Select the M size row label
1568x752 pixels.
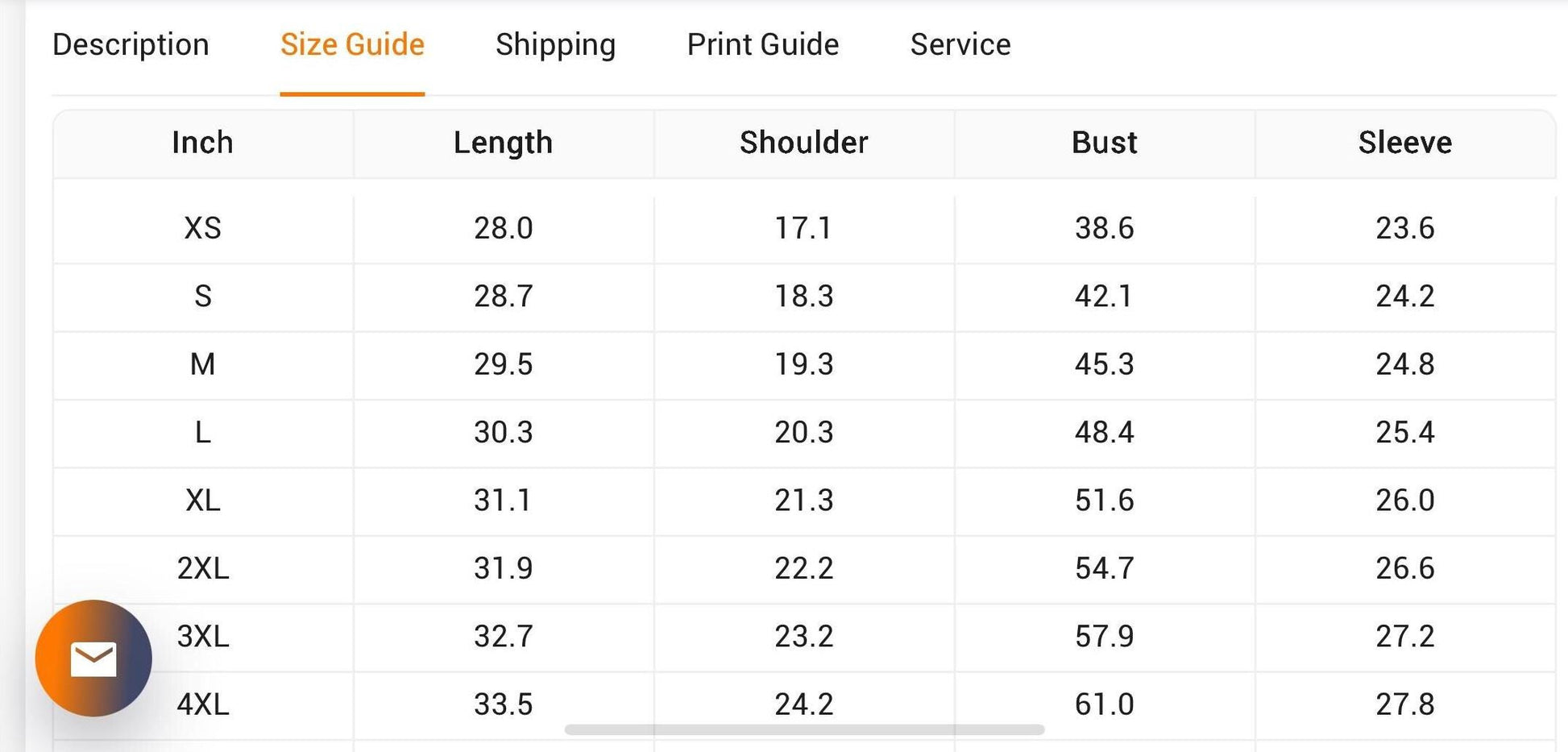coord(202,364)
